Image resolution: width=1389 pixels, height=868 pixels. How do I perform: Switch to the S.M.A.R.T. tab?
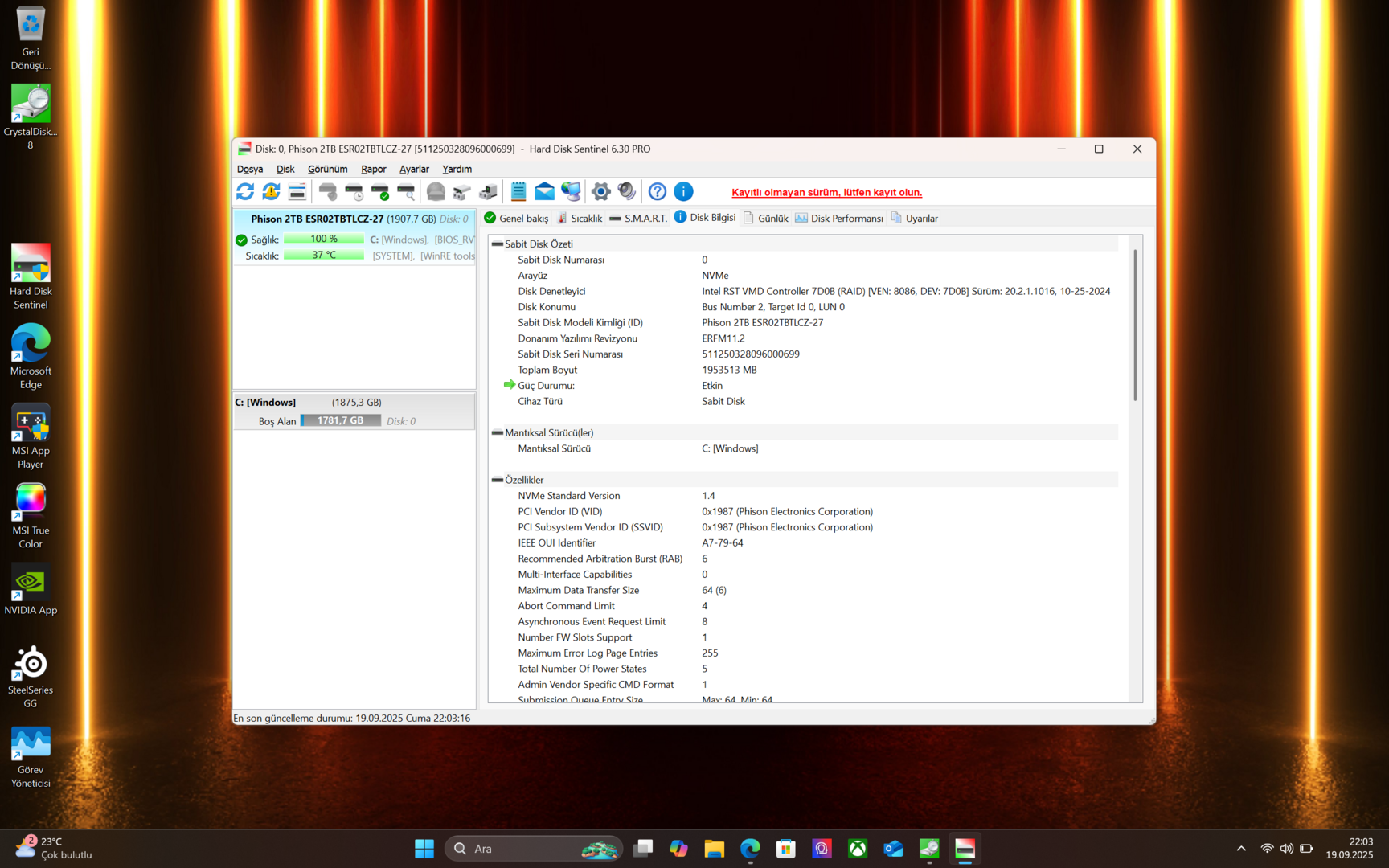click(638, 218)
